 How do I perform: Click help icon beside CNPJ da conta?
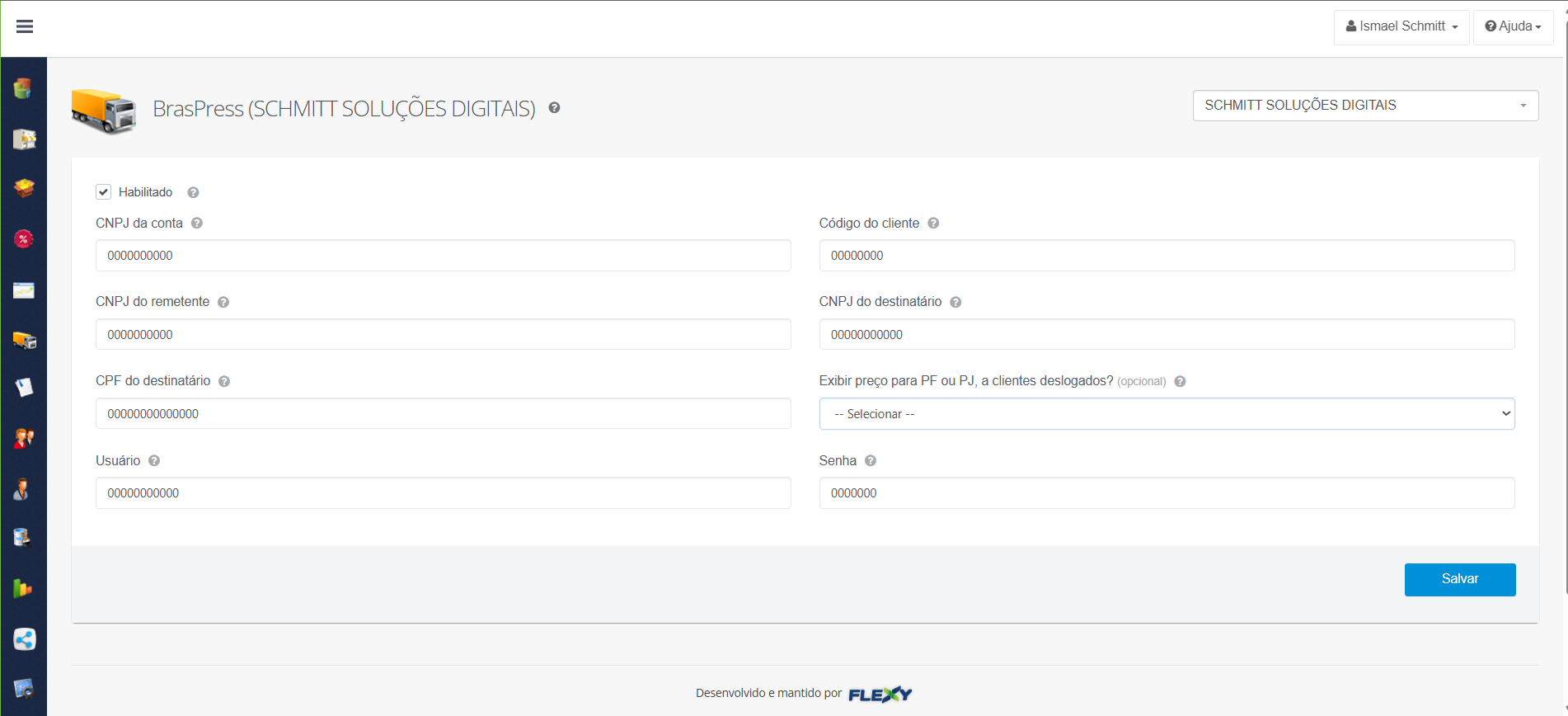coord(197,224)
